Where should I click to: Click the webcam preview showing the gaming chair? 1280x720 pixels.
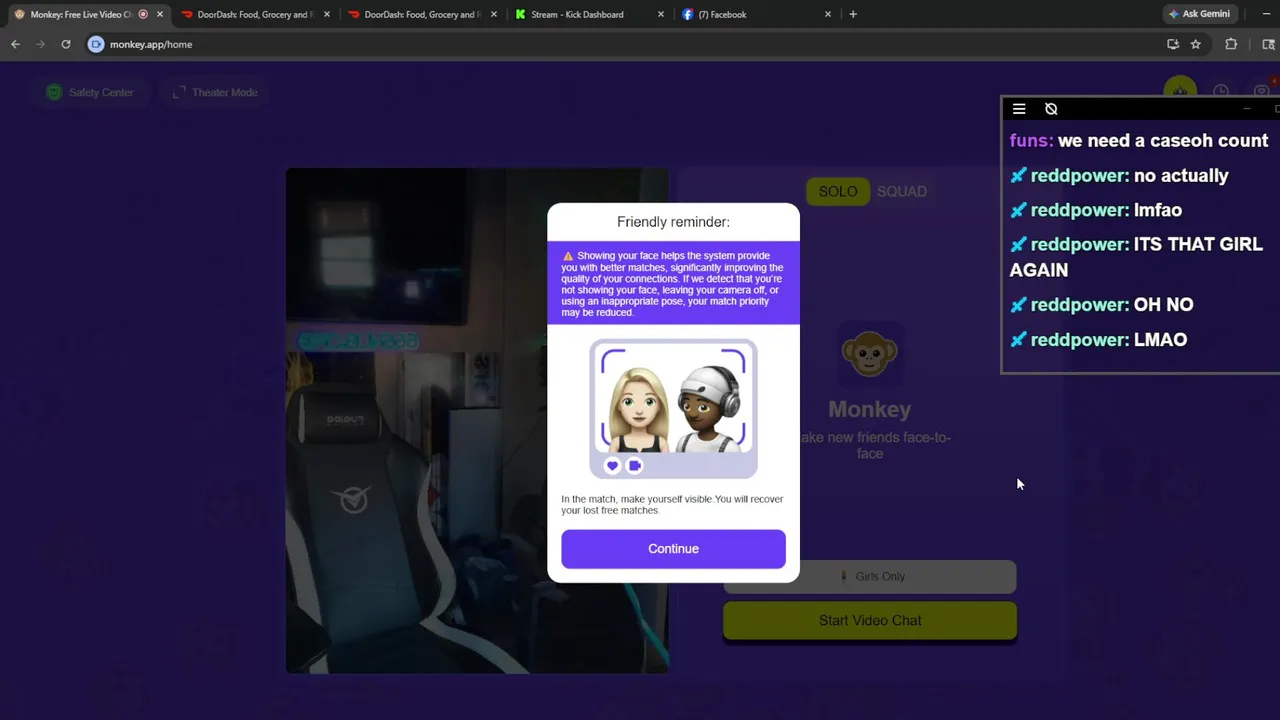click(477, 420)
